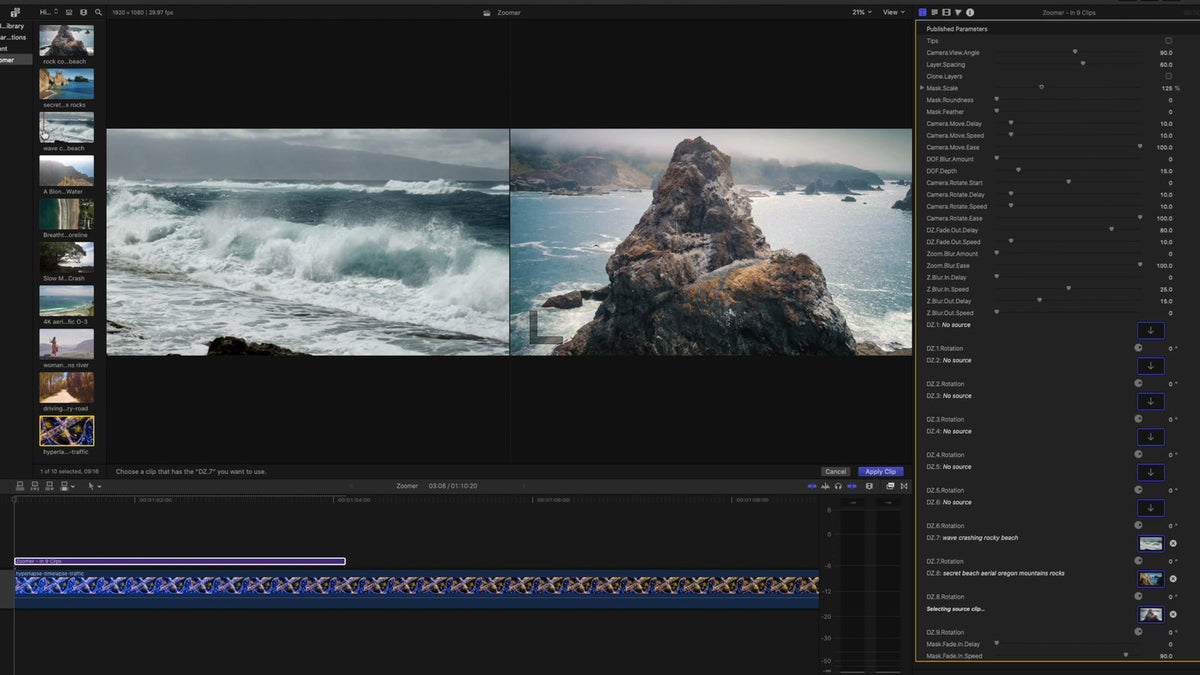The image size is (1200, 675).
Task: Click the Connect clip edit icon
Action: [x=20, y=486]
